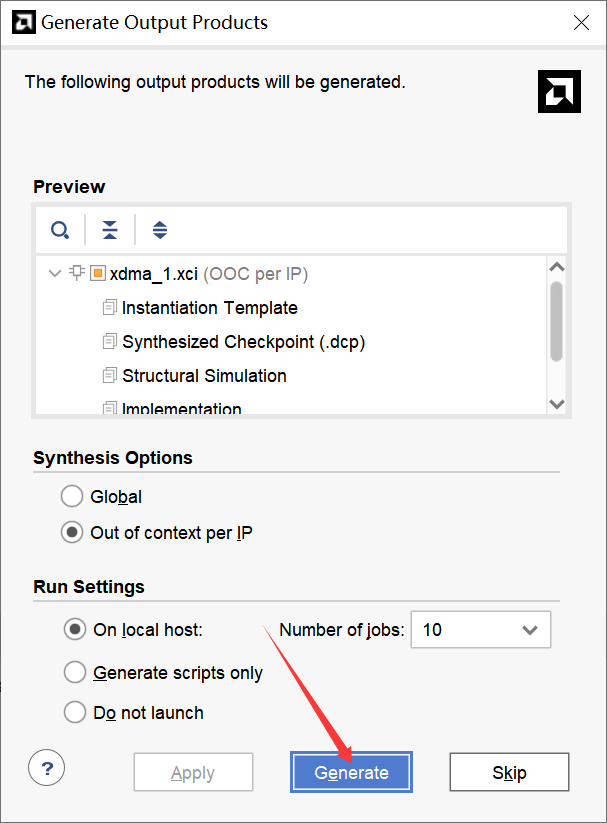
Task: Click the document icon for Synthesized Checkpoint
Action: click(x=109, y=341)
